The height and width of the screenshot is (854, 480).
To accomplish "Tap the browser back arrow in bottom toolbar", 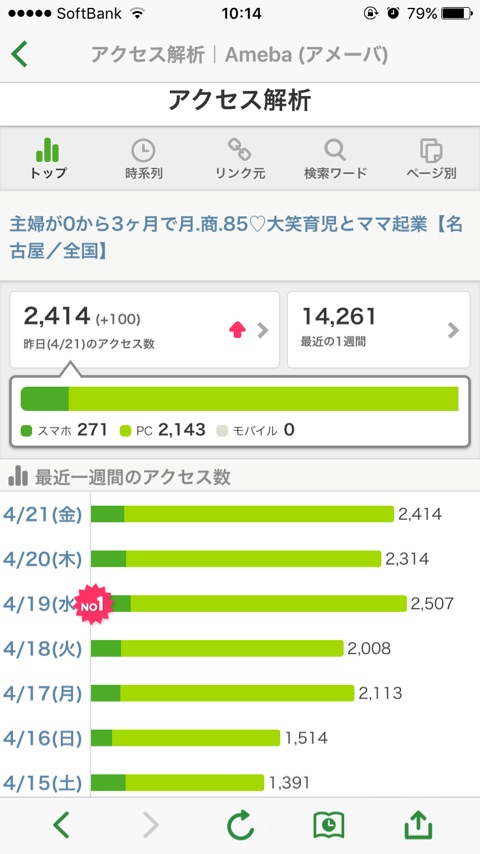I will 61,825.
